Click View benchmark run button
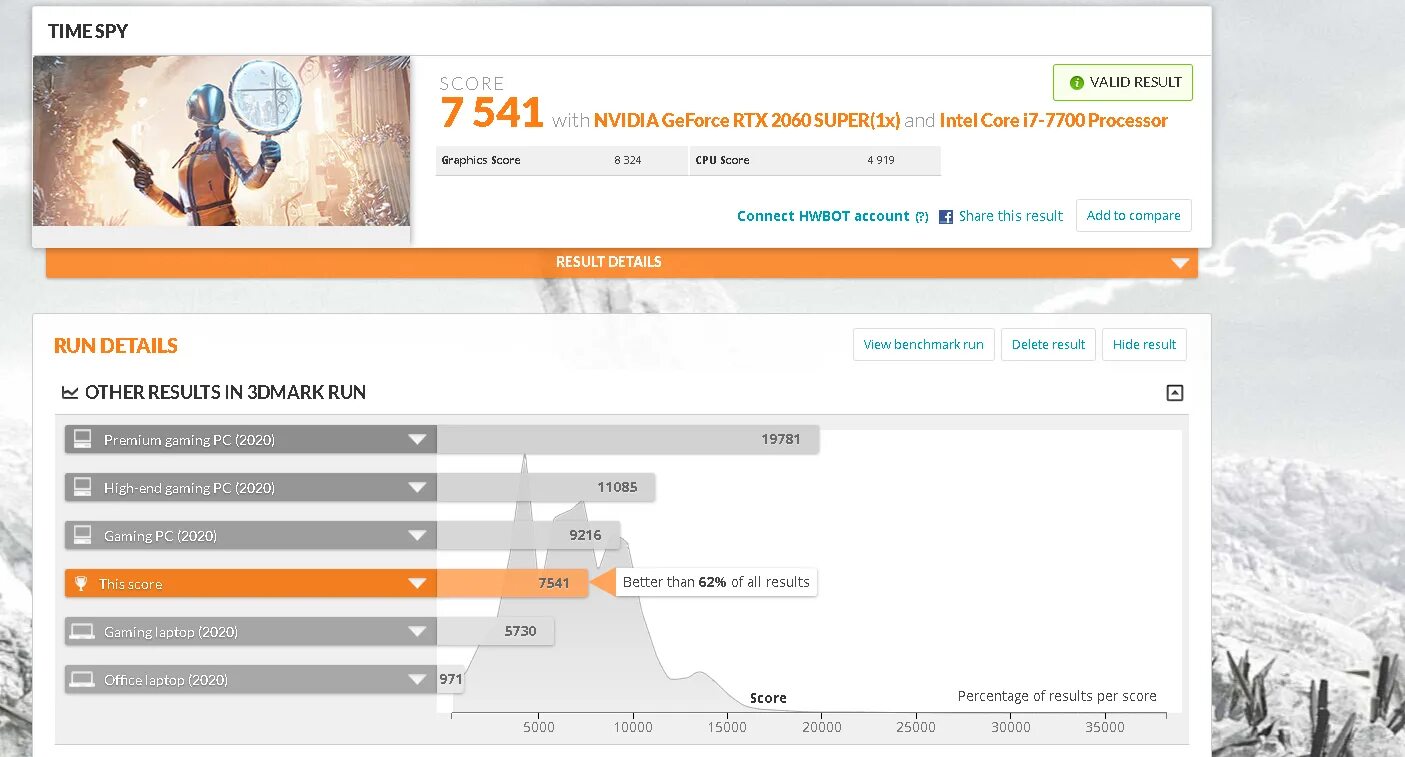This screenshot has height=757, width=1405. tap(923, 345)
